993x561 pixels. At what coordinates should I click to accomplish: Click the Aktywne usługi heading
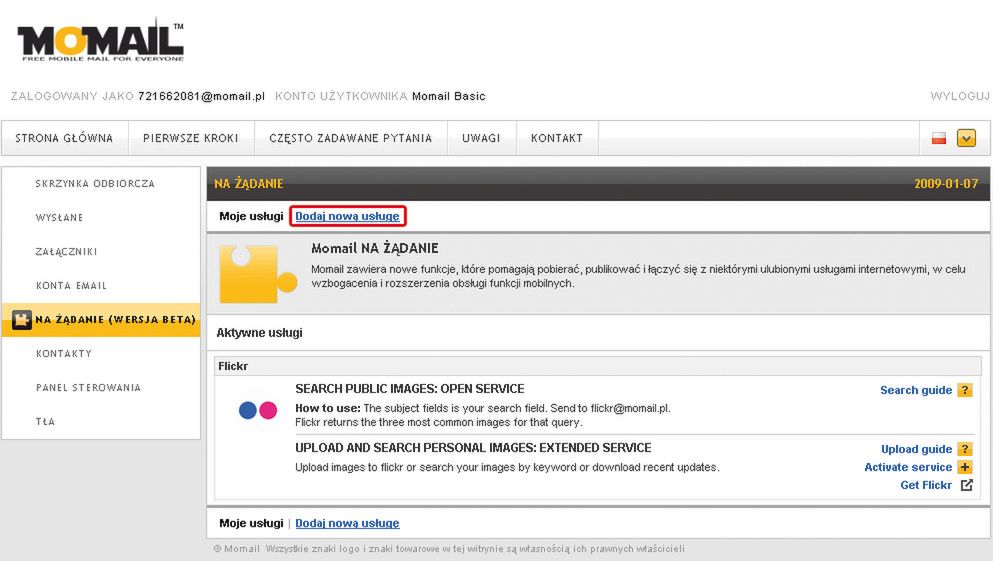point(259,332)
